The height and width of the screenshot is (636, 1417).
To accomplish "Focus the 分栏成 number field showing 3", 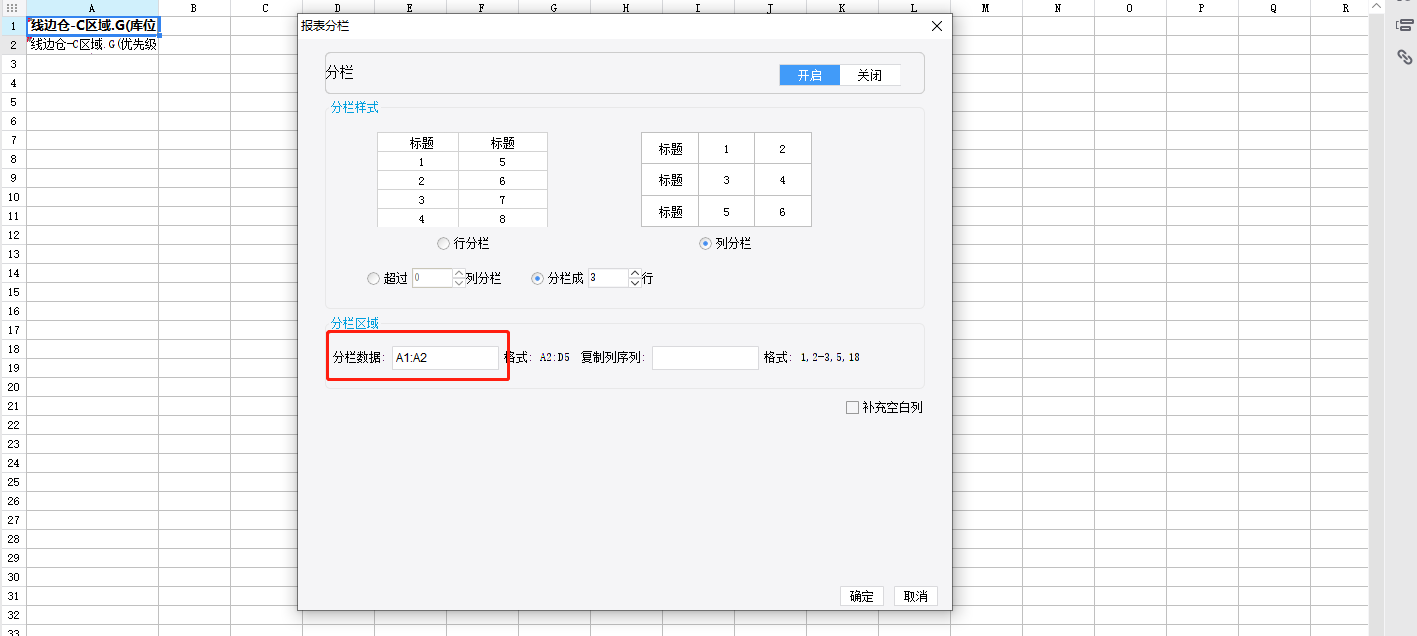I will click(x=608, y=278).
